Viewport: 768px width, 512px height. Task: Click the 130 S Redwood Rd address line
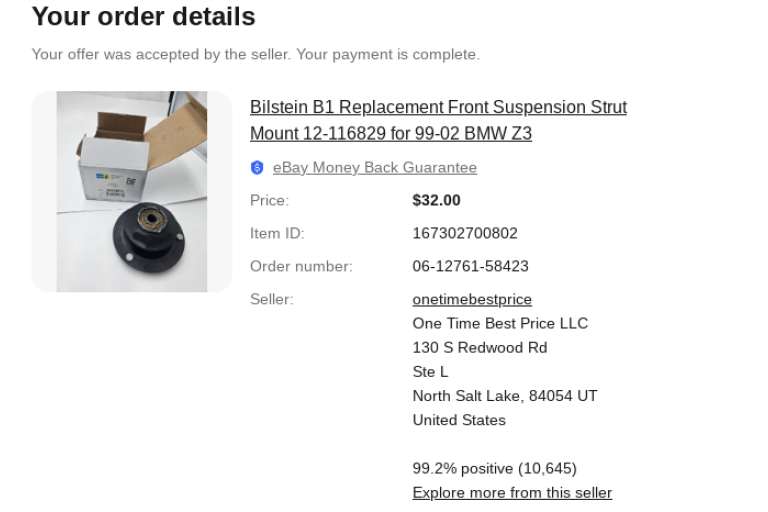coord(480,347)
